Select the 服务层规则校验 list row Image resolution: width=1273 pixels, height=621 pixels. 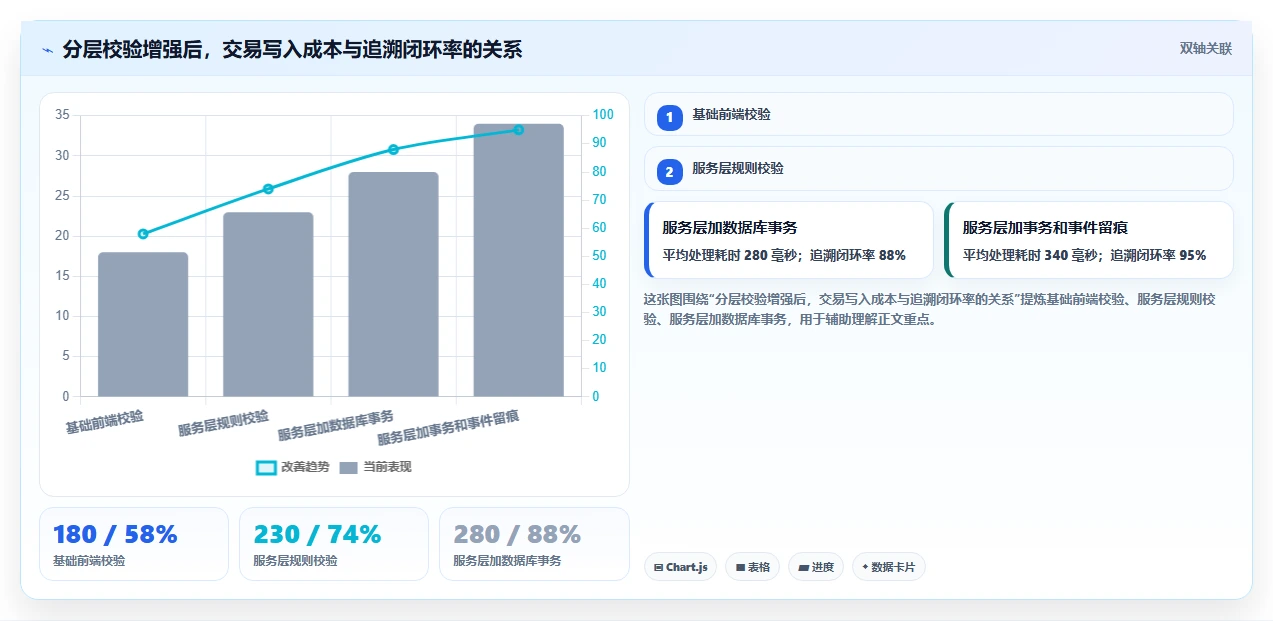939,169
